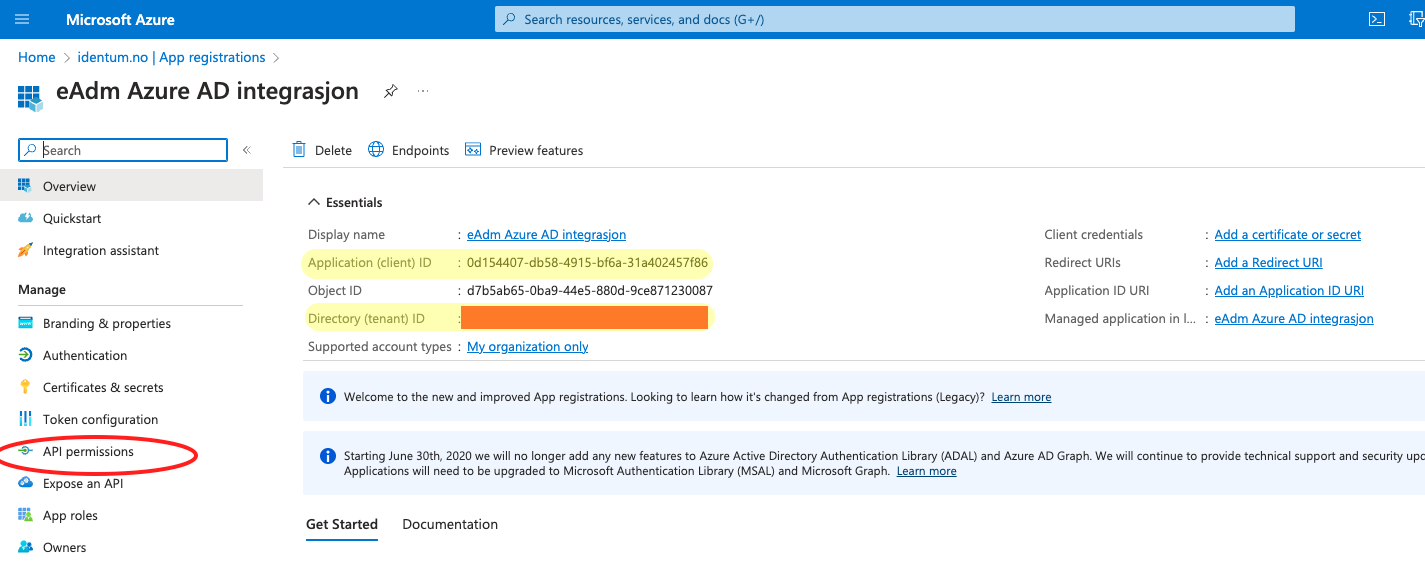Viewport: 1425px width, 562px height.
Task: Click the Preview features icon
Action: tap(473, 150)
